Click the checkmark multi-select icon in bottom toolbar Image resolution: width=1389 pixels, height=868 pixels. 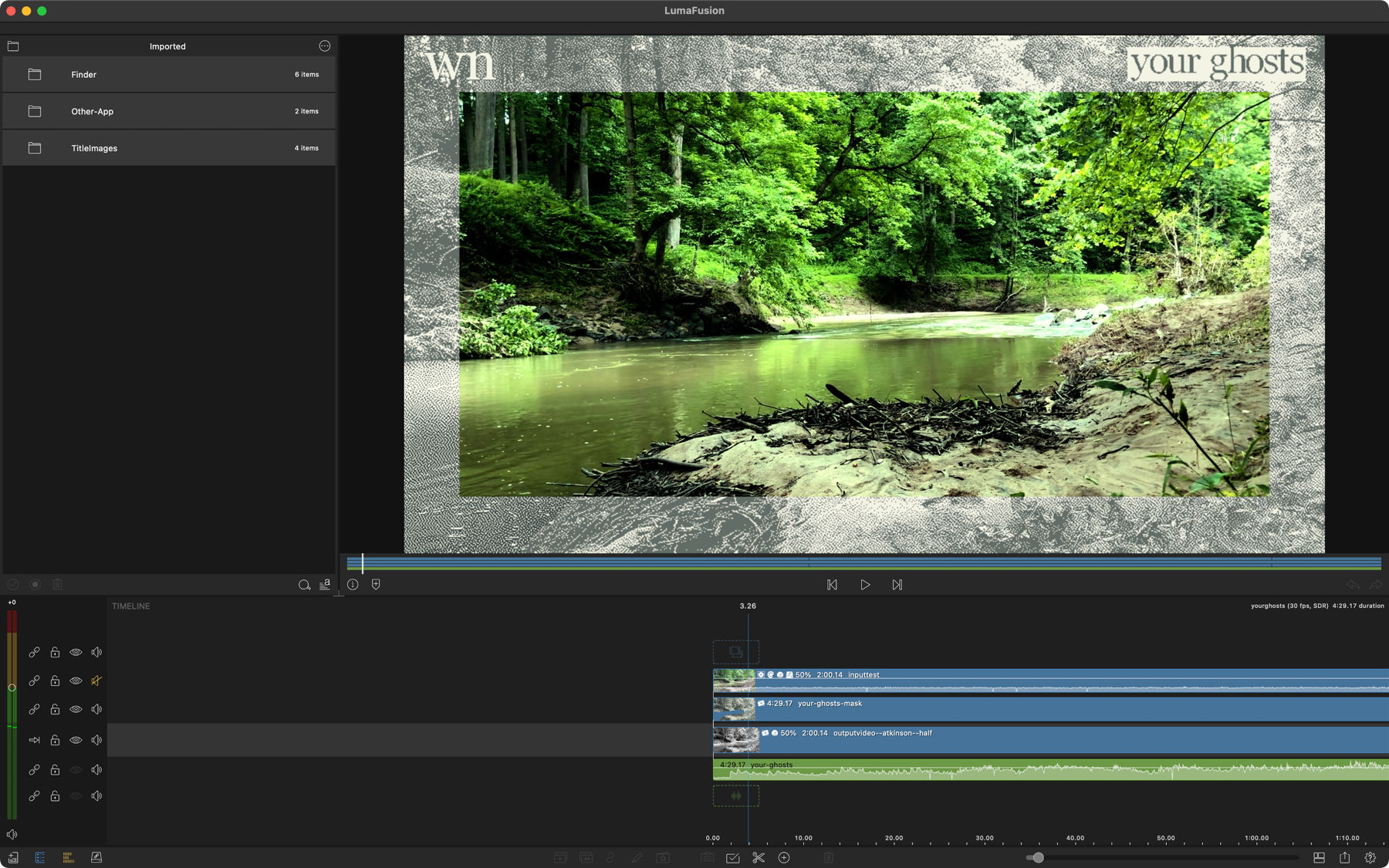point(733,857)
